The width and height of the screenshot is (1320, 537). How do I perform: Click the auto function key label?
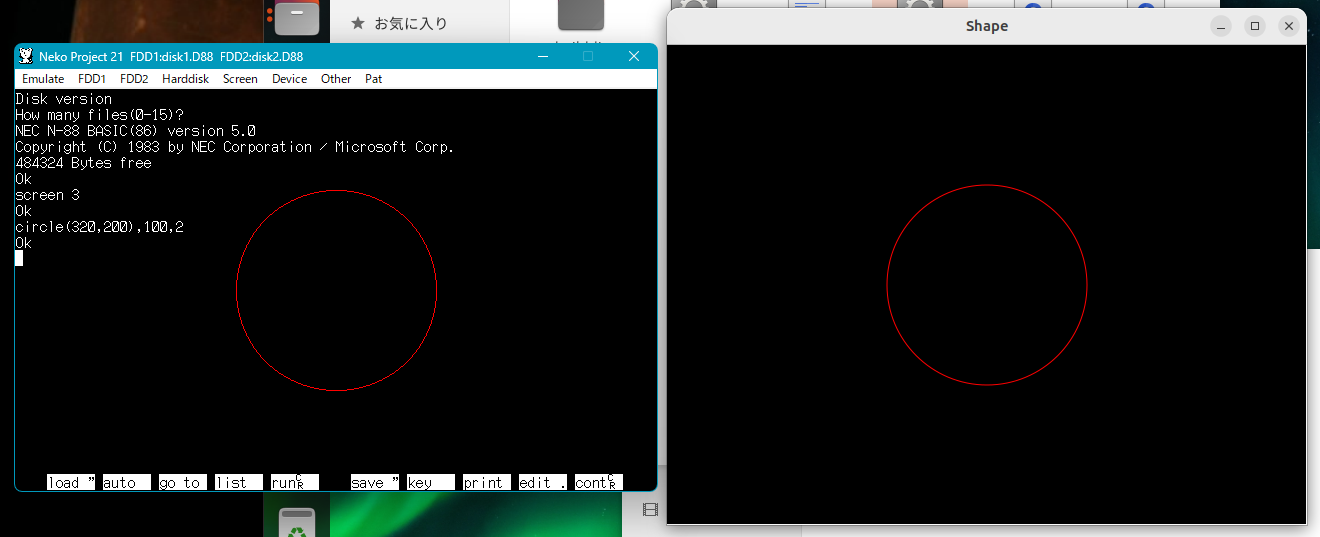pos(126,482)
